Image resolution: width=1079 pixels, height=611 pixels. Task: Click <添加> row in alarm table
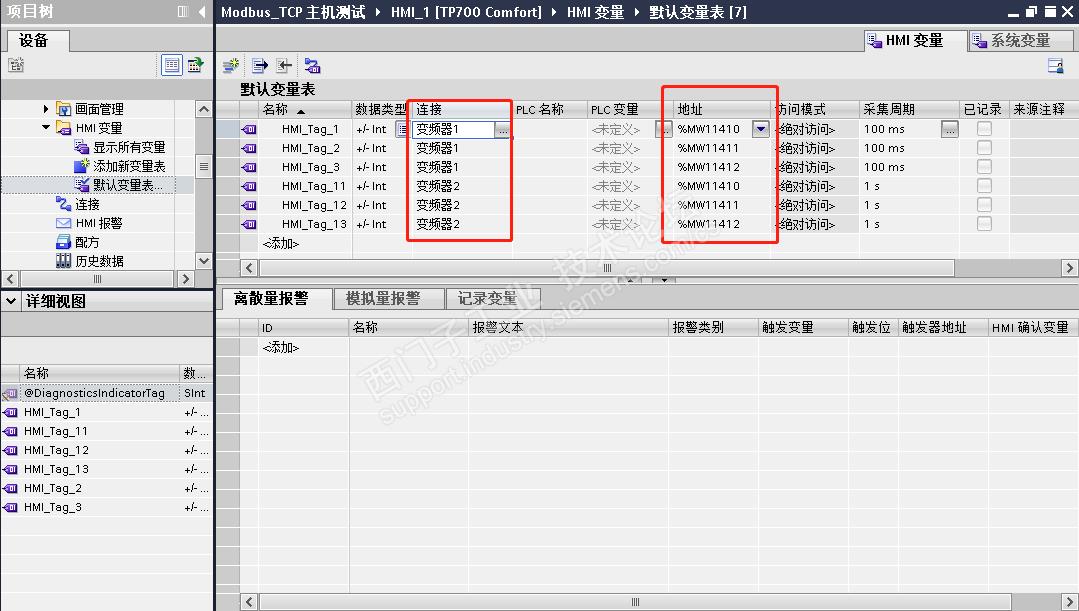tap(281, 347)
